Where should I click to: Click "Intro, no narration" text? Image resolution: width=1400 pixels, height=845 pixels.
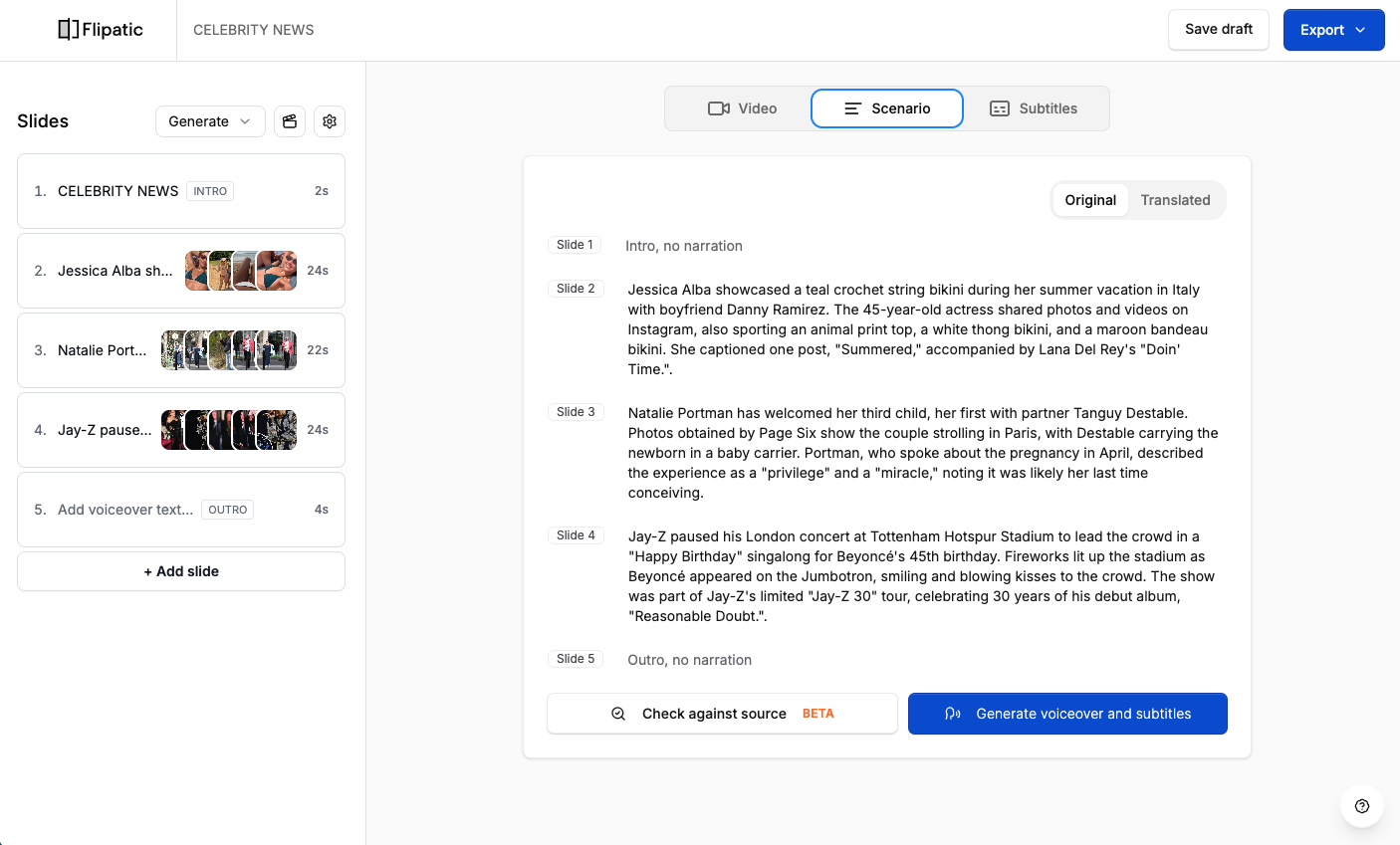684,246
